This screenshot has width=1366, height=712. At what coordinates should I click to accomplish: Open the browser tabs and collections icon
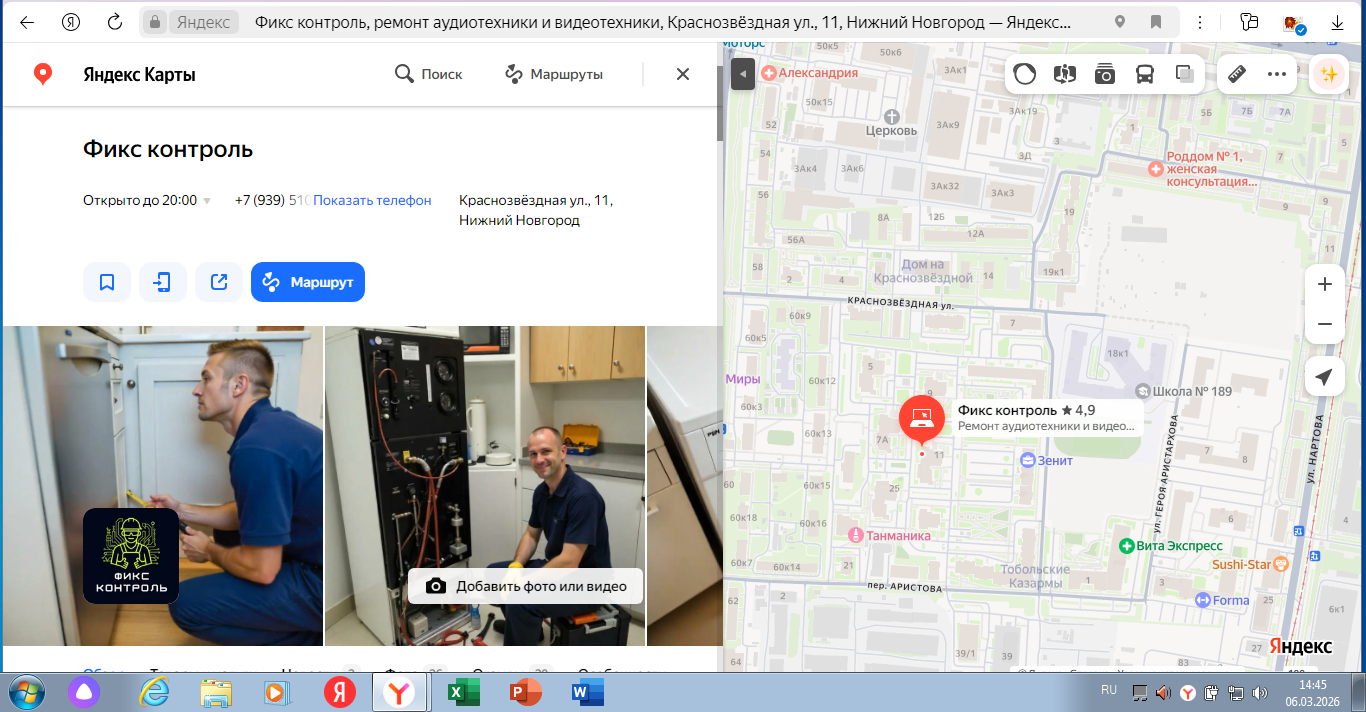1248,21
